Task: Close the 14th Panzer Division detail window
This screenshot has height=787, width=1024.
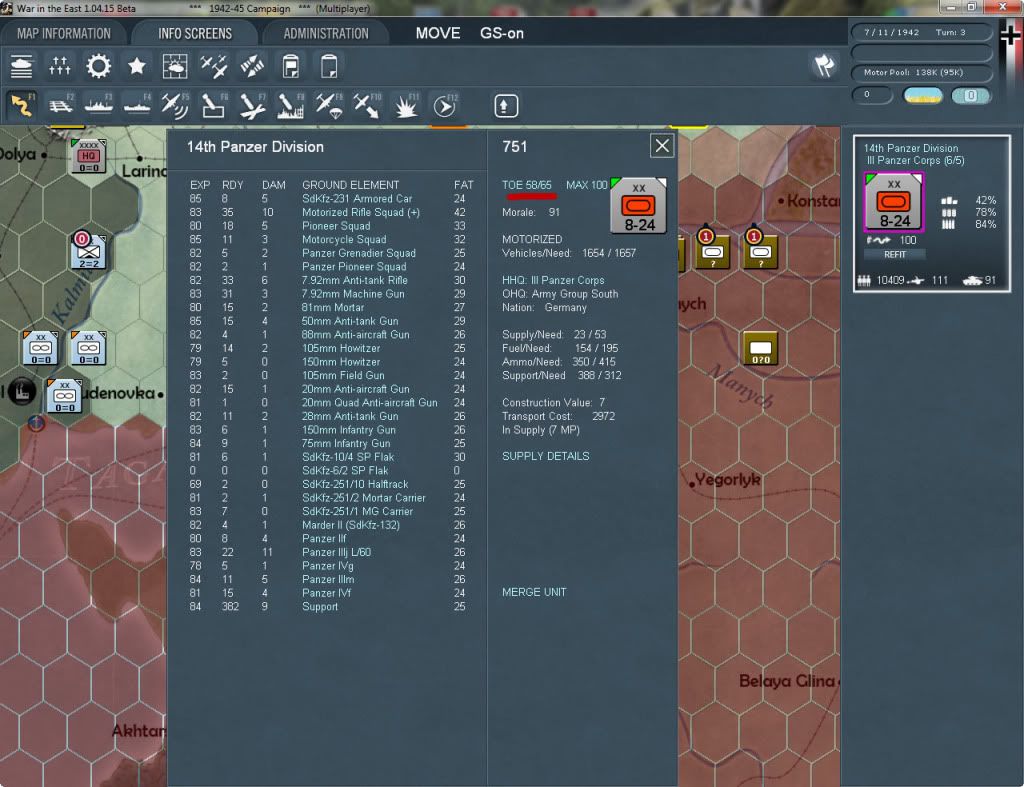Action: (x=662, y=145)
